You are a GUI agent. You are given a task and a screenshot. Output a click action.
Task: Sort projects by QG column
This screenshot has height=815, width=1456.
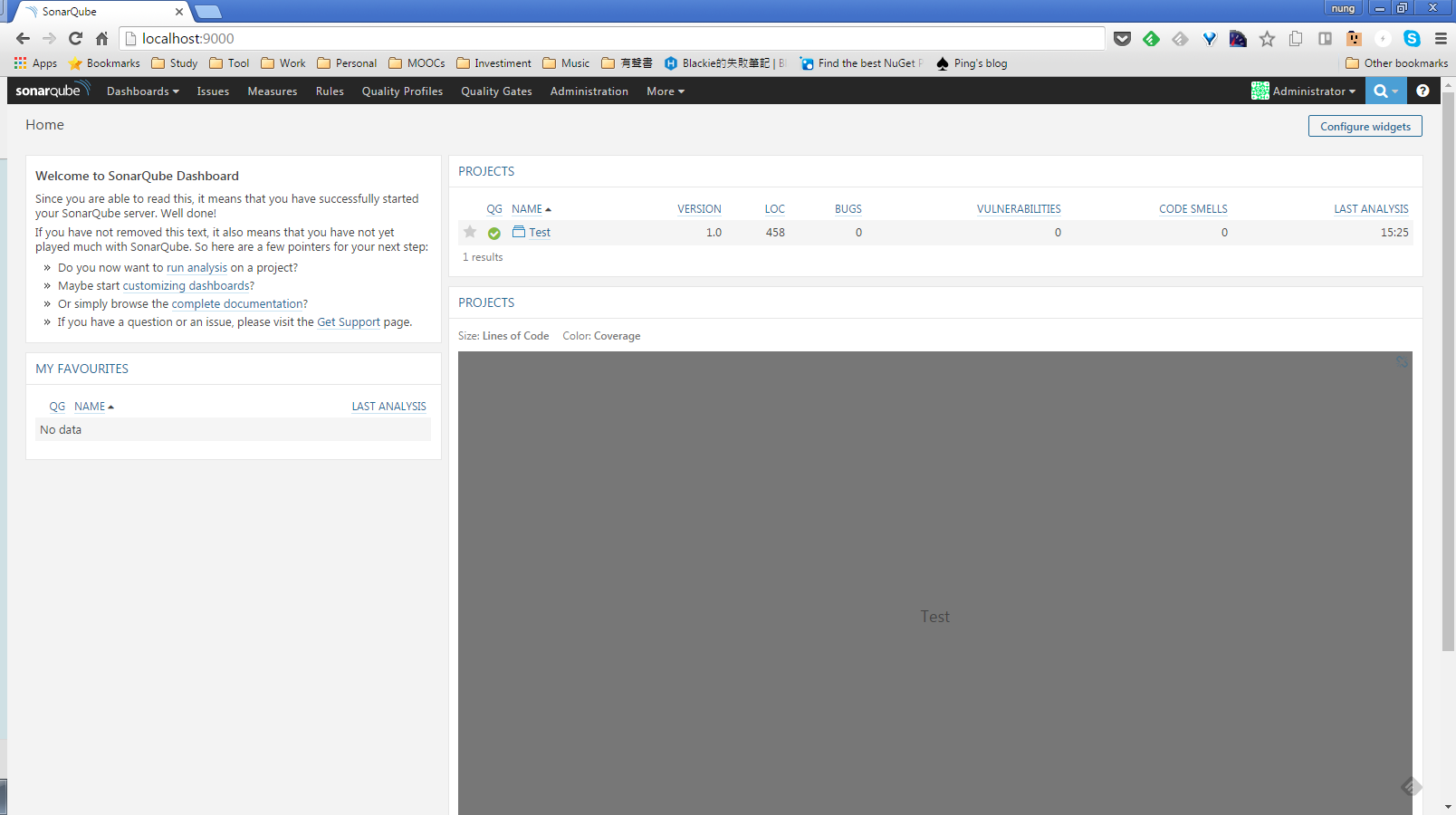[x=494, y=209]
